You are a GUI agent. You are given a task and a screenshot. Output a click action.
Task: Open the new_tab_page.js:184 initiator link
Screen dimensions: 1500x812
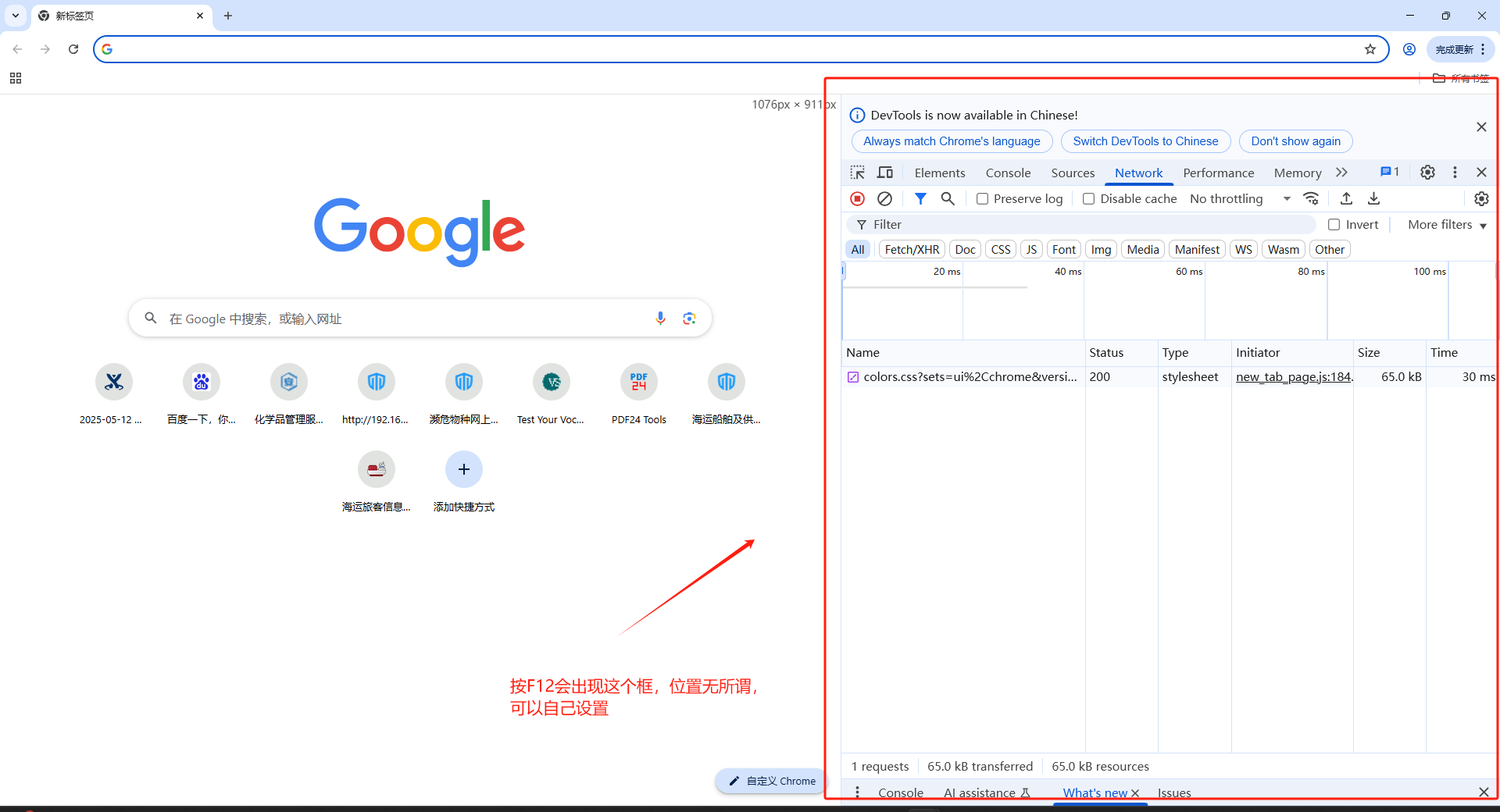(x=1294, y=377)
